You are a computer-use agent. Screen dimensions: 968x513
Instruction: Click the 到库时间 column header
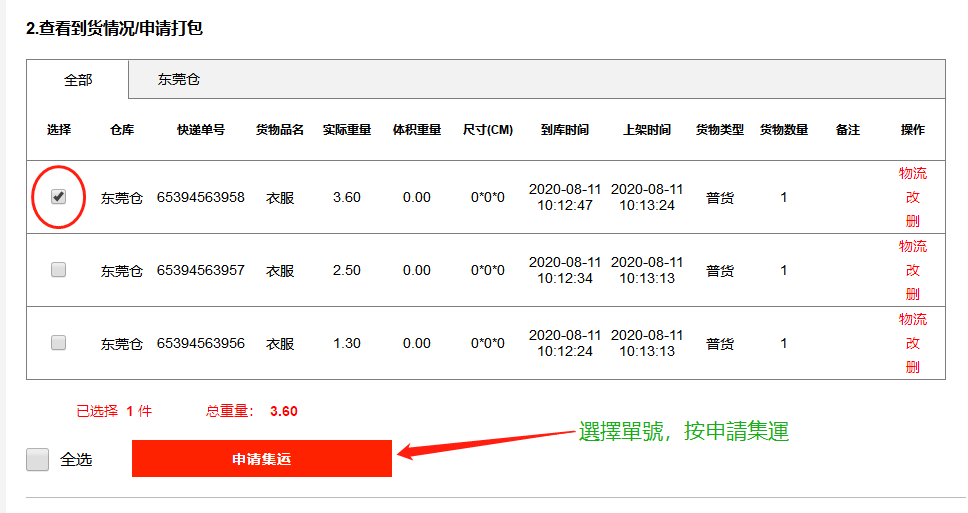coord(565,130)
